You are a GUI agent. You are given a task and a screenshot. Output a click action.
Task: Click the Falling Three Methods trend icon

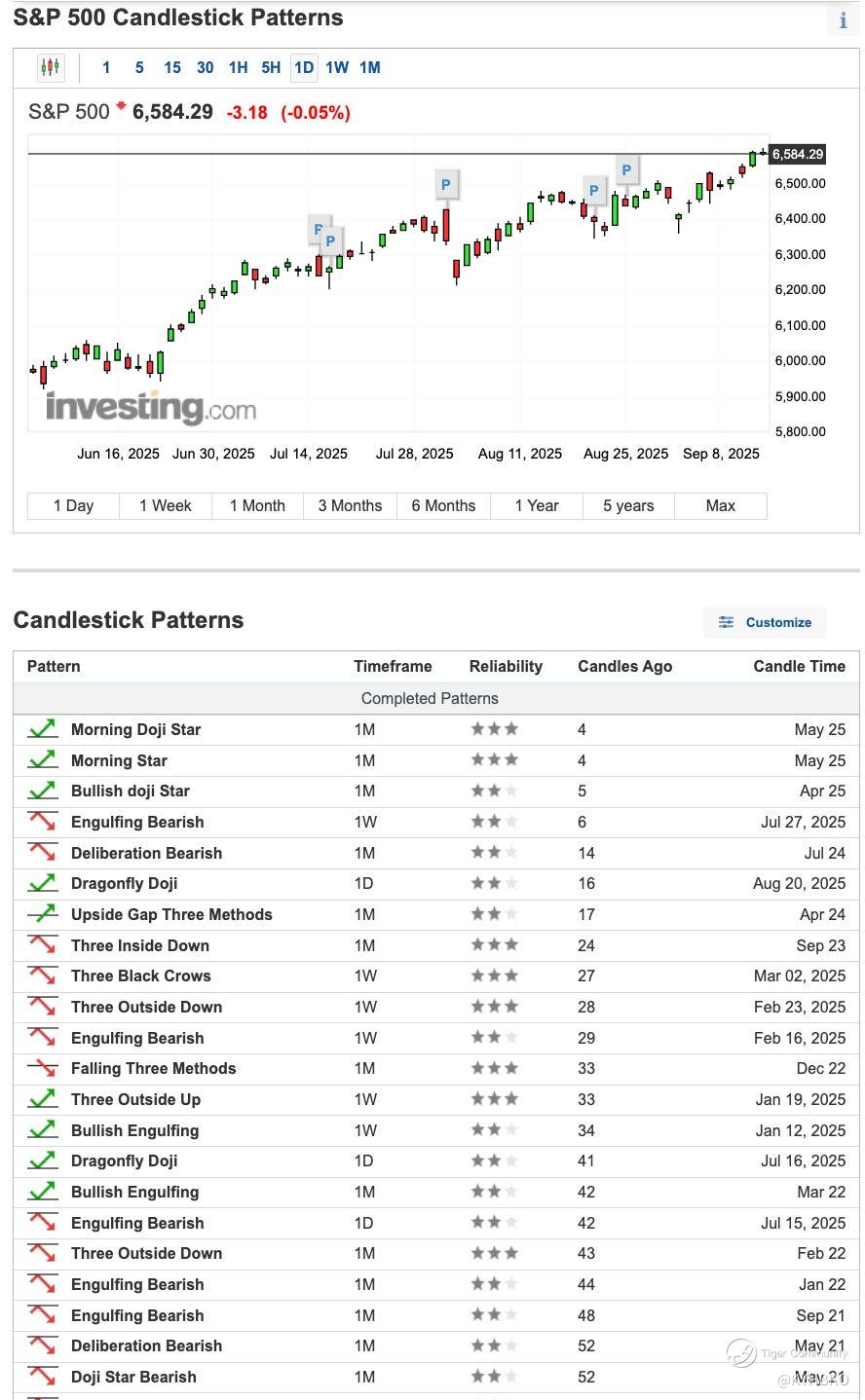pos(42,1068)
